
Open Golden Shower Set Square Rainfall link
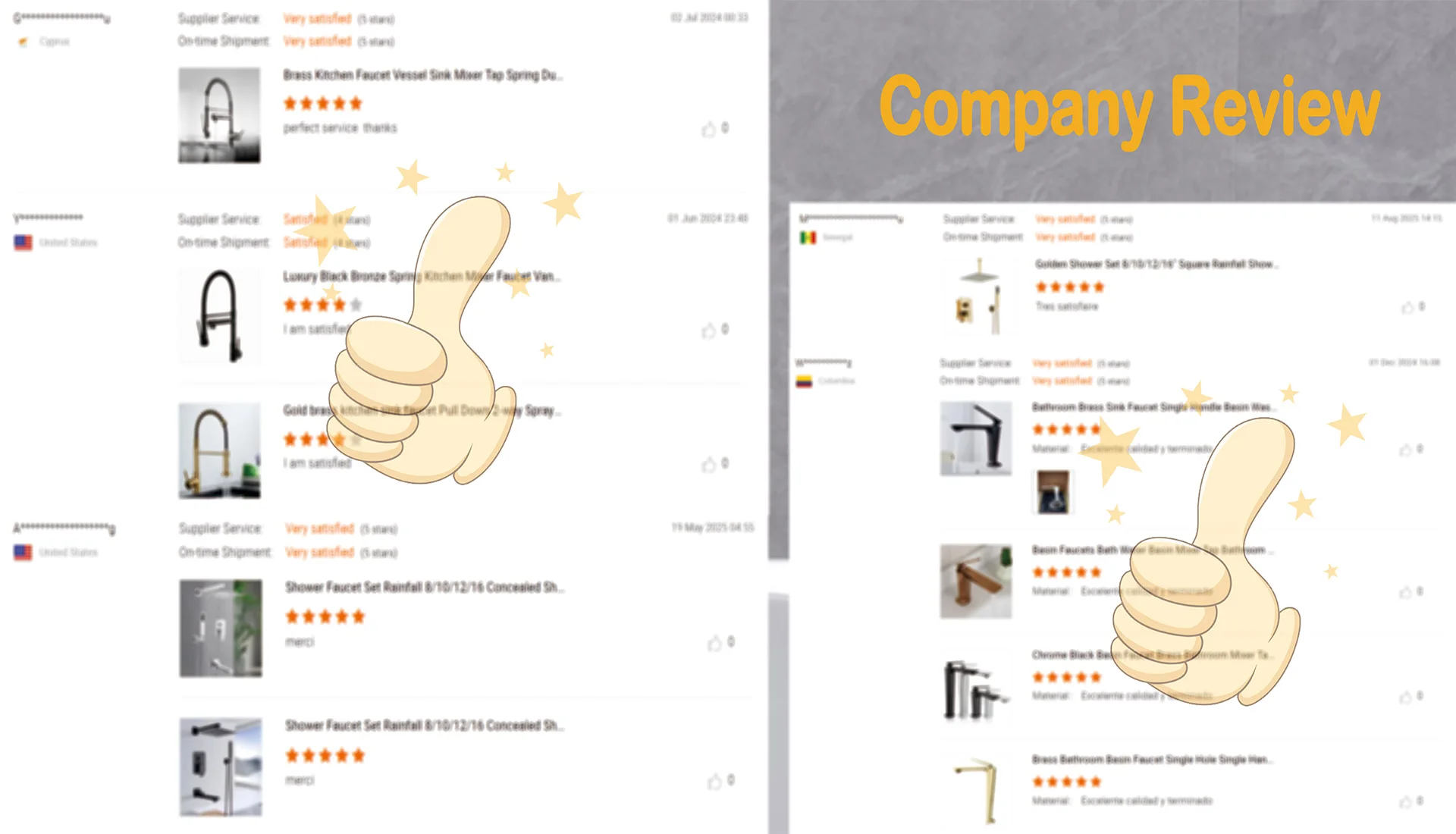[x=1157, y=265]
